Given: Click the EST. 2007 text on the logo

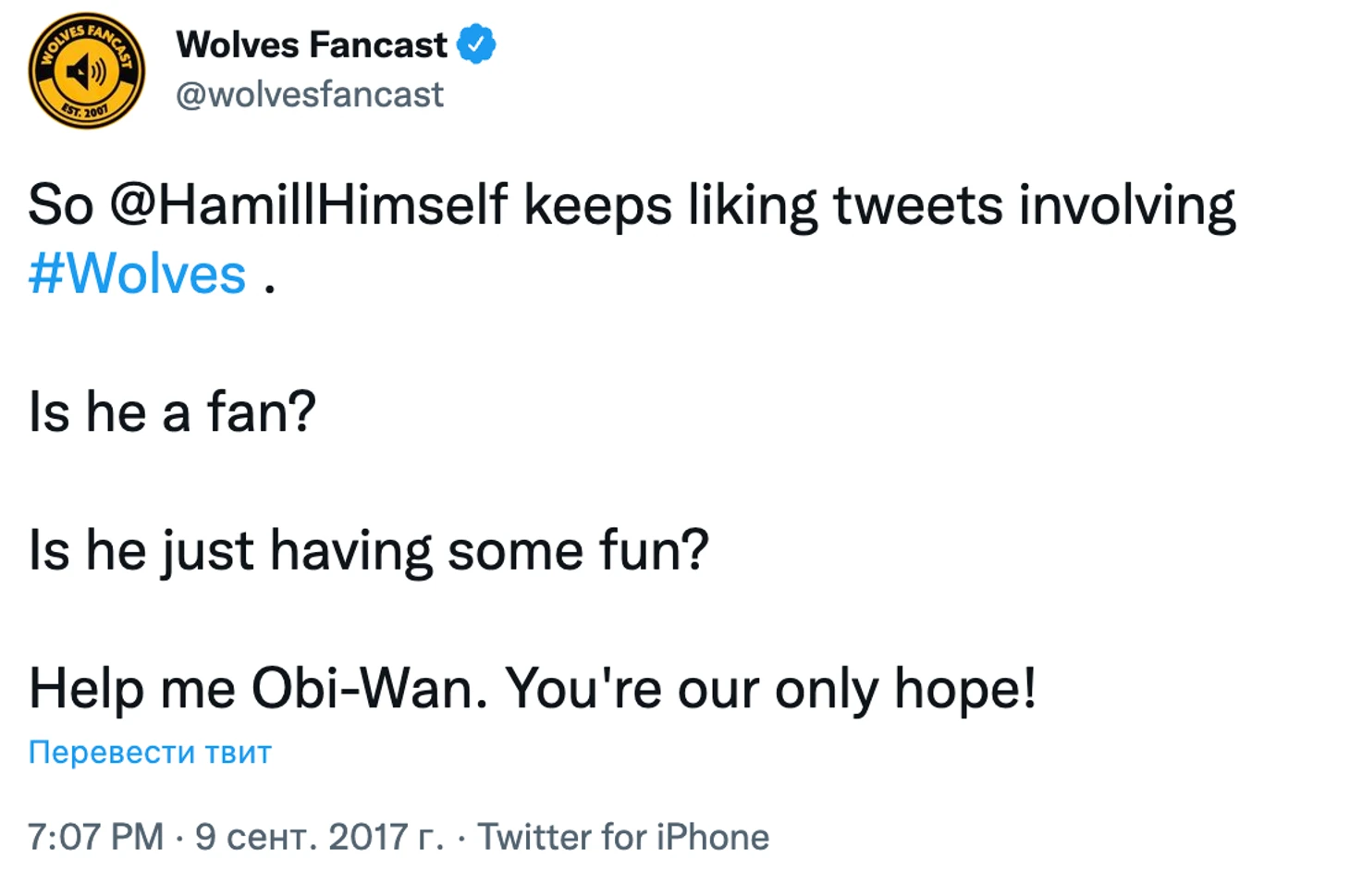Looking at the screenshot, I should [x=84, y=113].
